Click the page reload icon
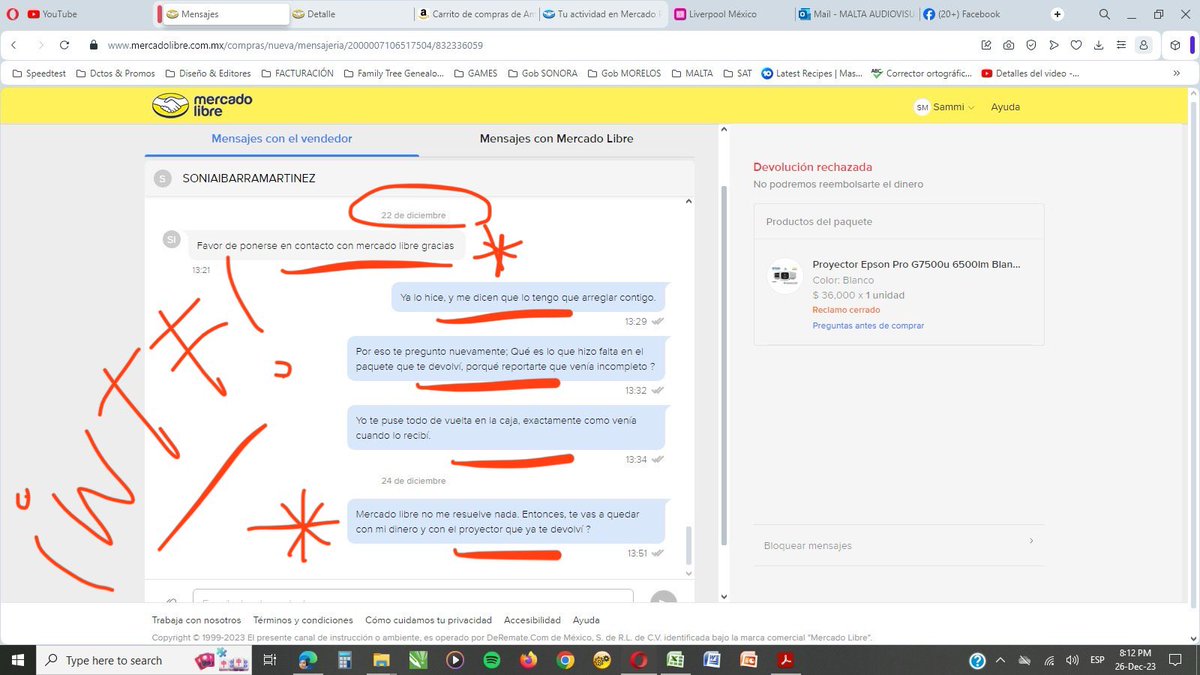Image resolution: width=1200 pixels, height=675 pixels. click(x=64, y=45)
